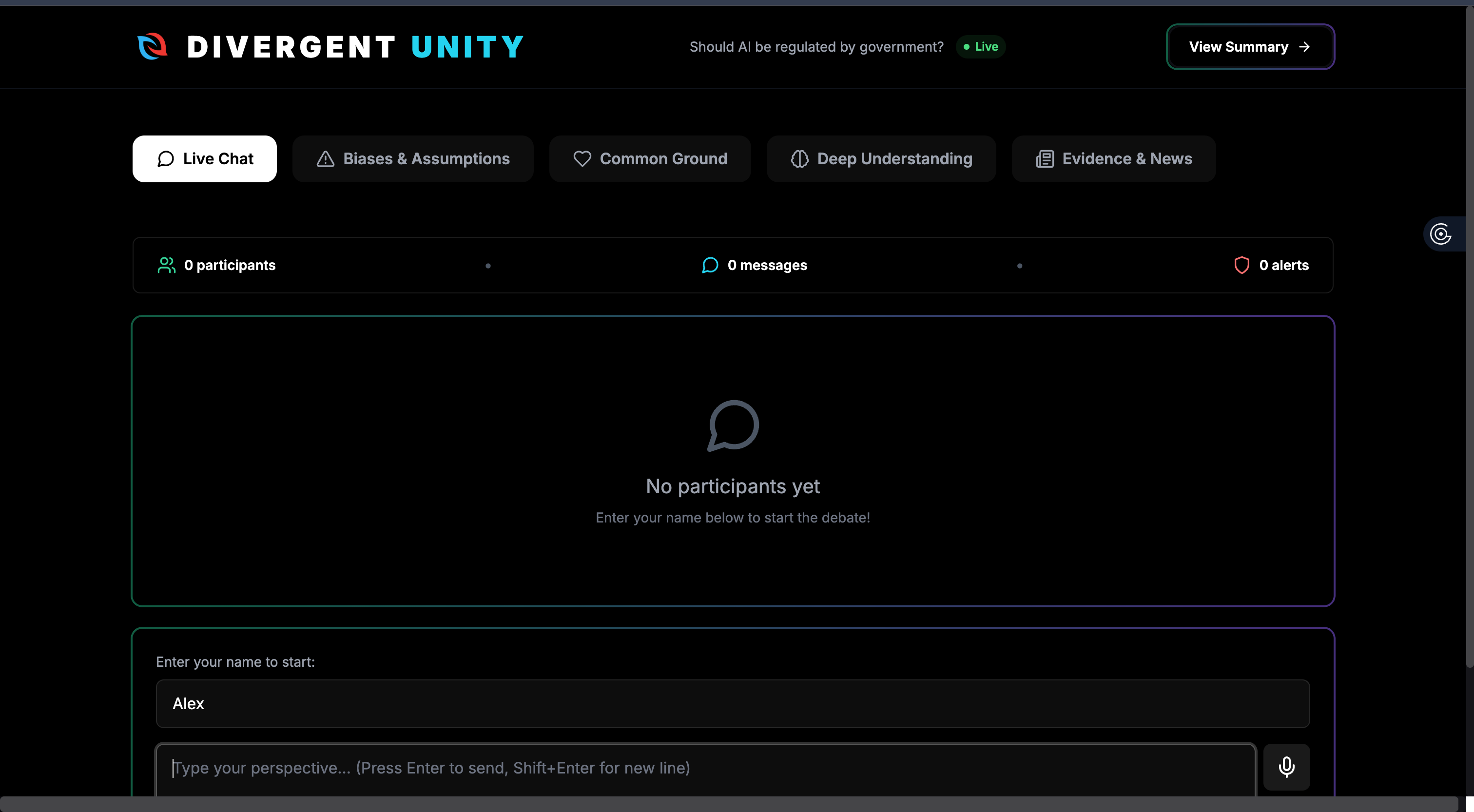Select the Deep Understanding tab

point(881,158)
